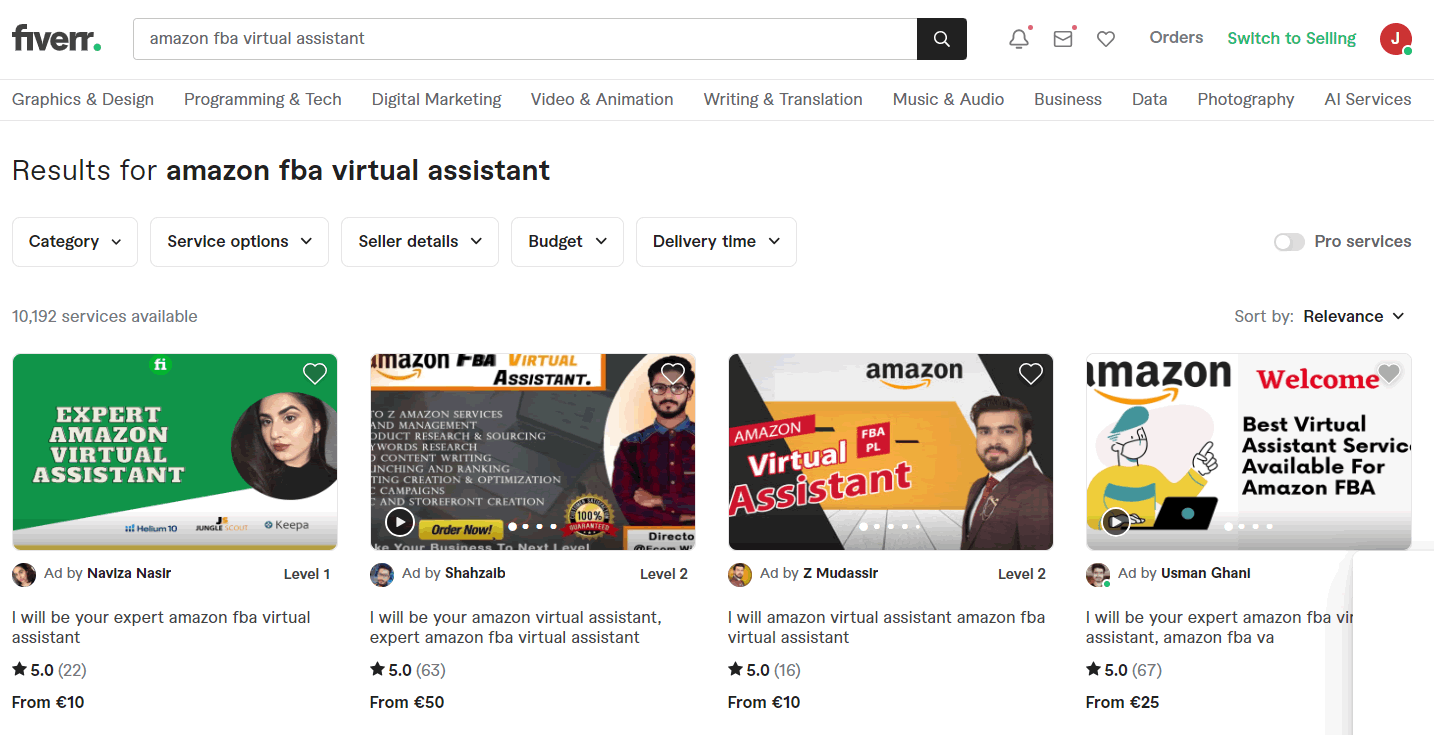Select the second carousel dot on Shahzaib gig
The width and height of the screenshot is (1434, 735).
(526, 526)
